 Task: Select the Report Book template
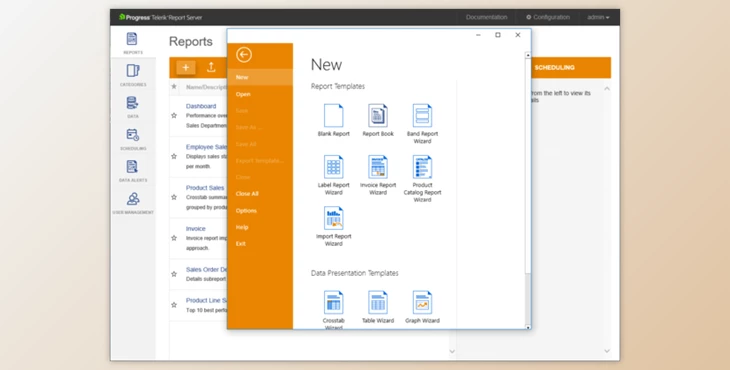(378, 120)
